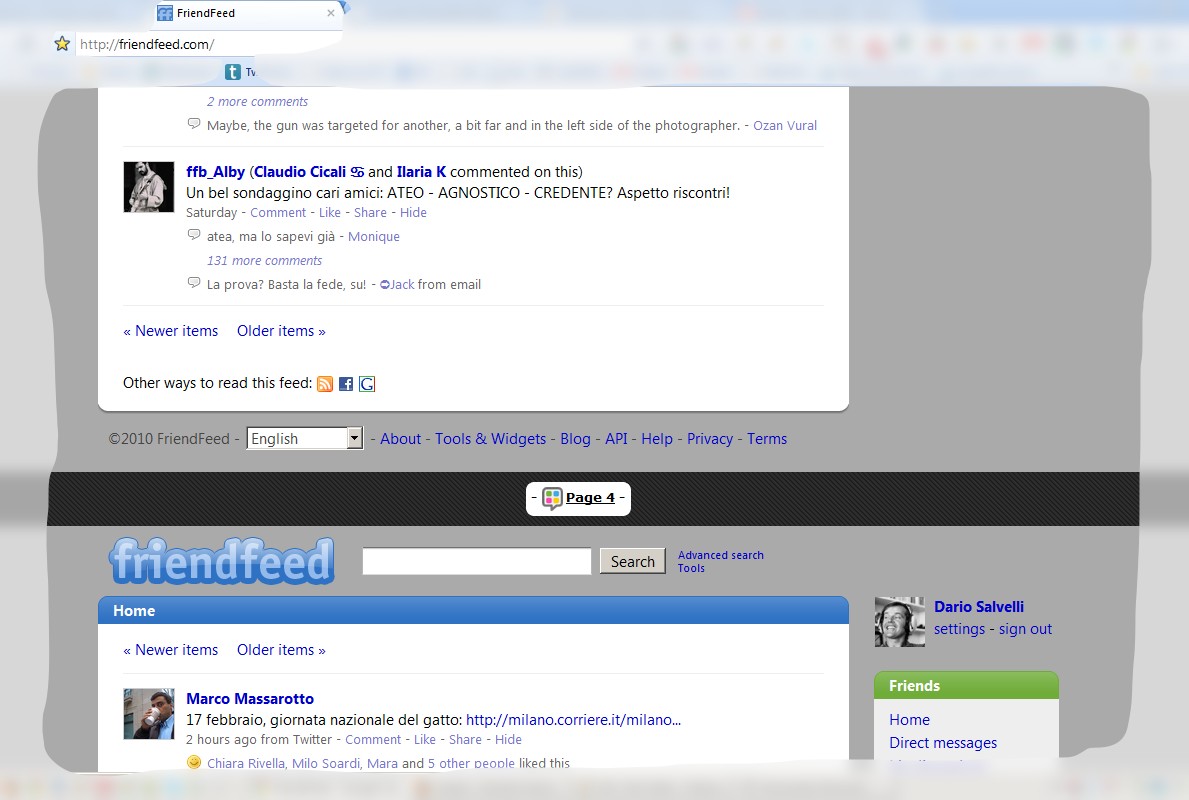The width and height of the screenshot is (1189, 800).
Task: Expand the 131 more comments link
Action: coord(264,261)
